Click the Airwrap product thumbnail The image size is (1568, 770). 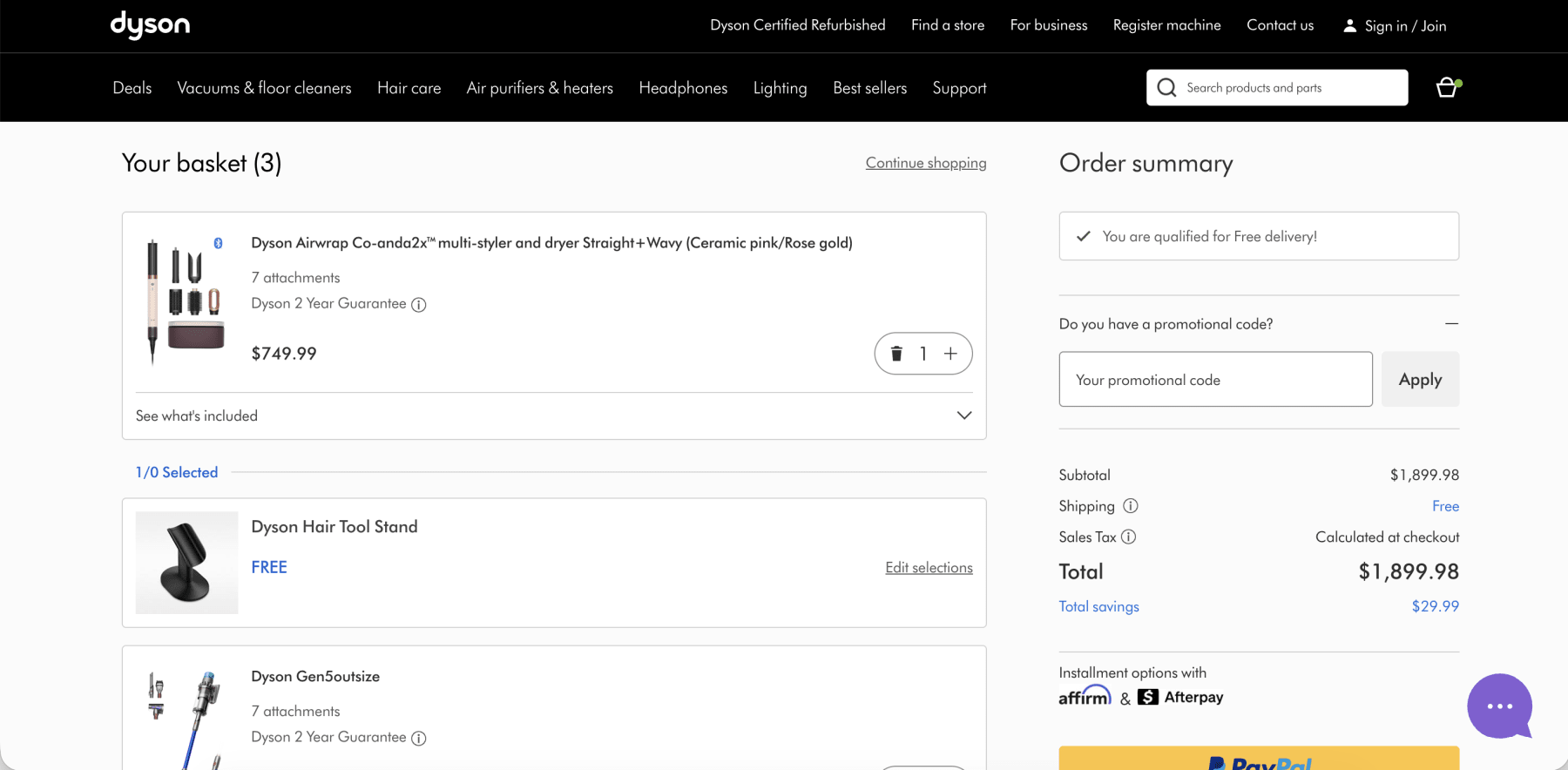coord(186,301)
